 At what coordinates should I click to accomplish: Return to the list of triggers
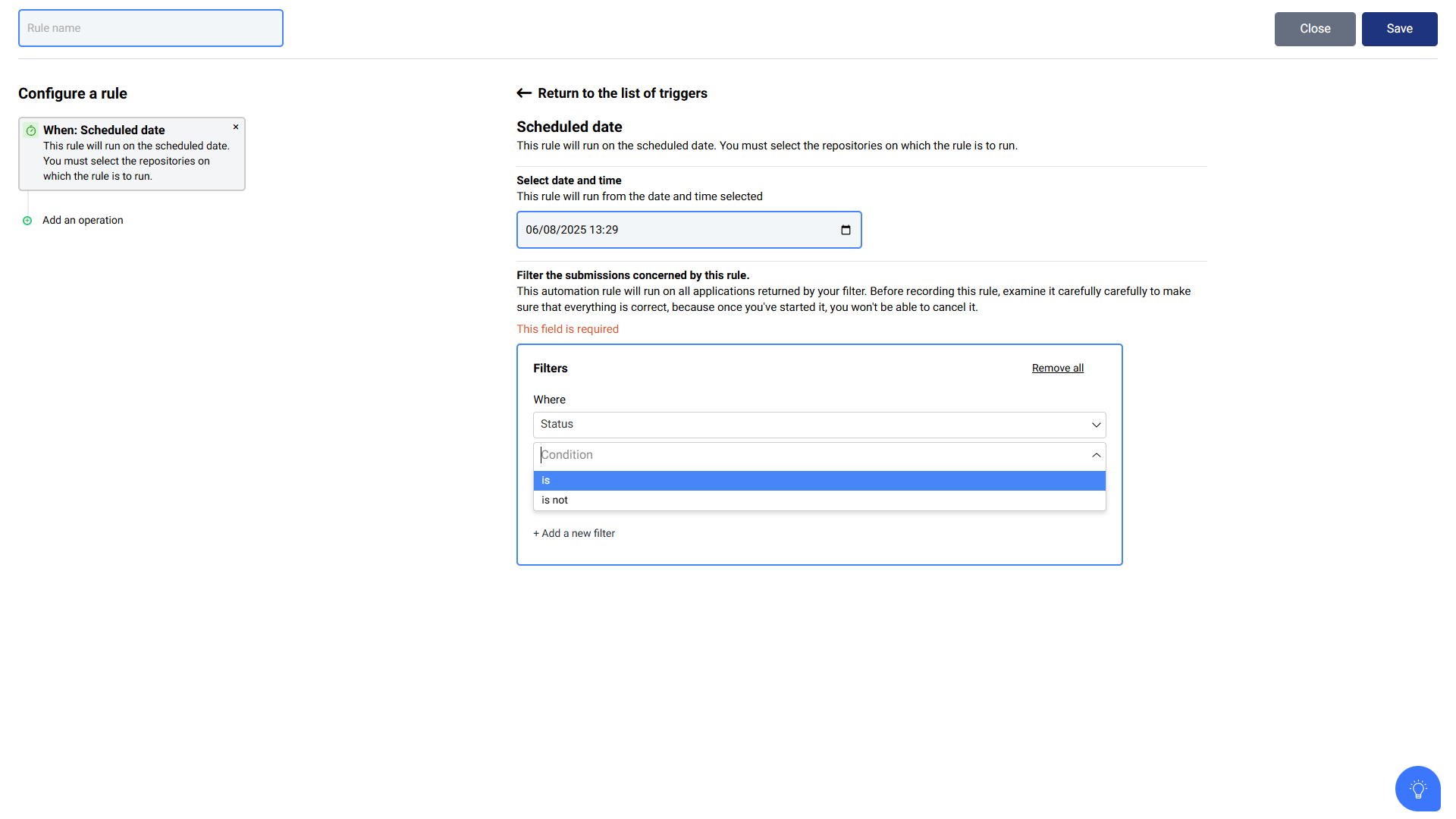coord(622,93)
